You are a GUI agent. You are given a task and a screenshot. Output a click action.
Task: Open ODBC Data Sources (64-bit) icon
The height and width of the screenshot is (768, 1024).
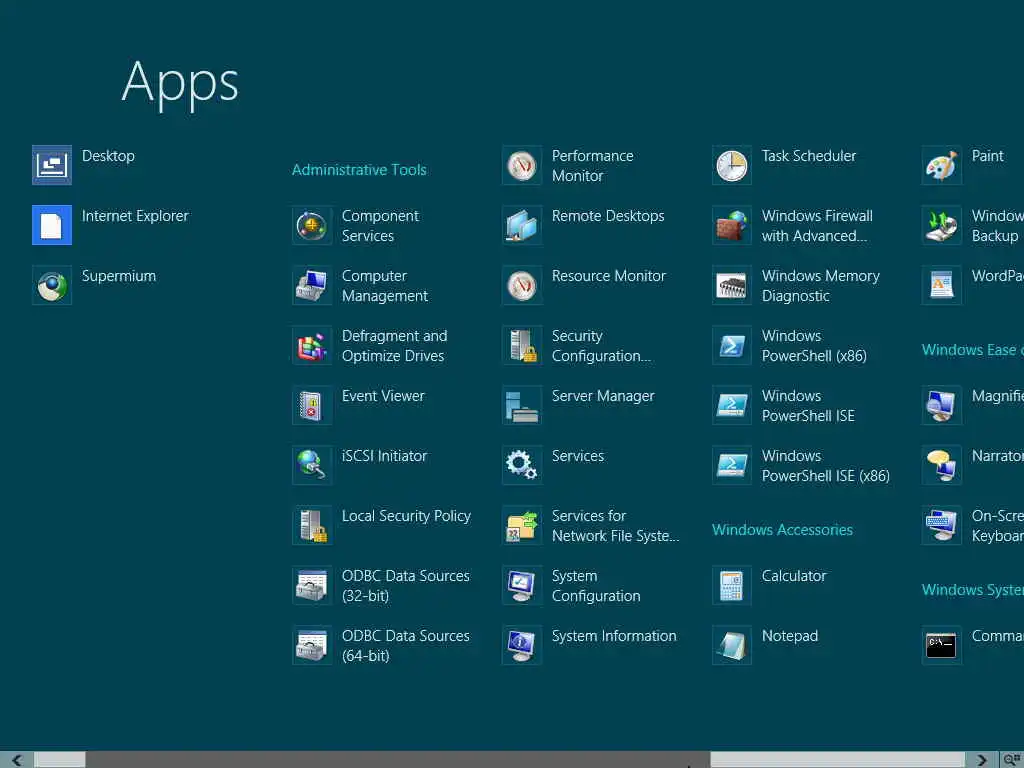[x=312, y=646]
